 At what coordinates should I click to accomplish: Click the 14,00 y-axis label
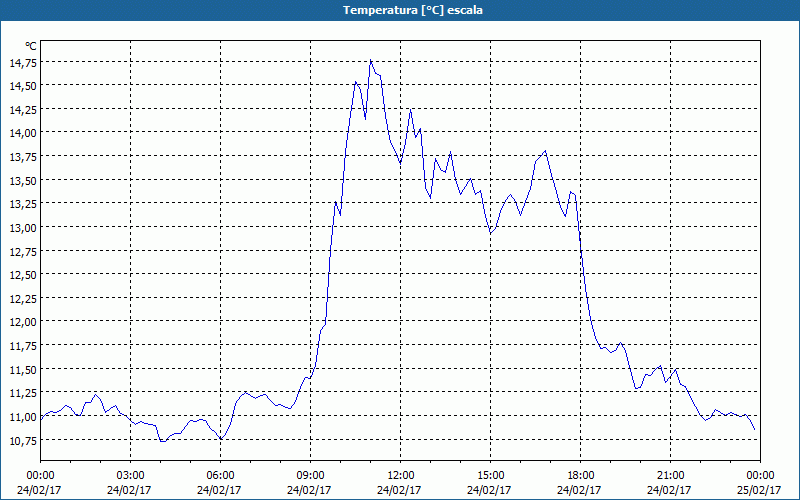pos(23,133)
